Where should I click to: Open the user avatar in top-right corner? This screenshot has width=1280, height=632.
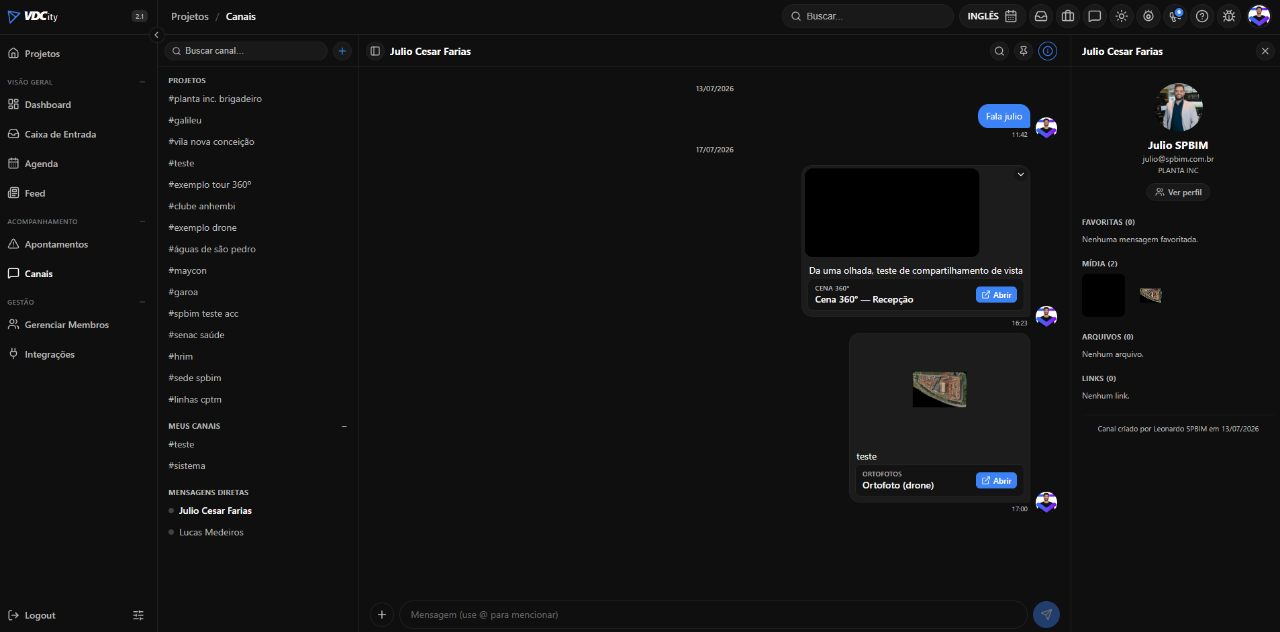pos(1259,16)
